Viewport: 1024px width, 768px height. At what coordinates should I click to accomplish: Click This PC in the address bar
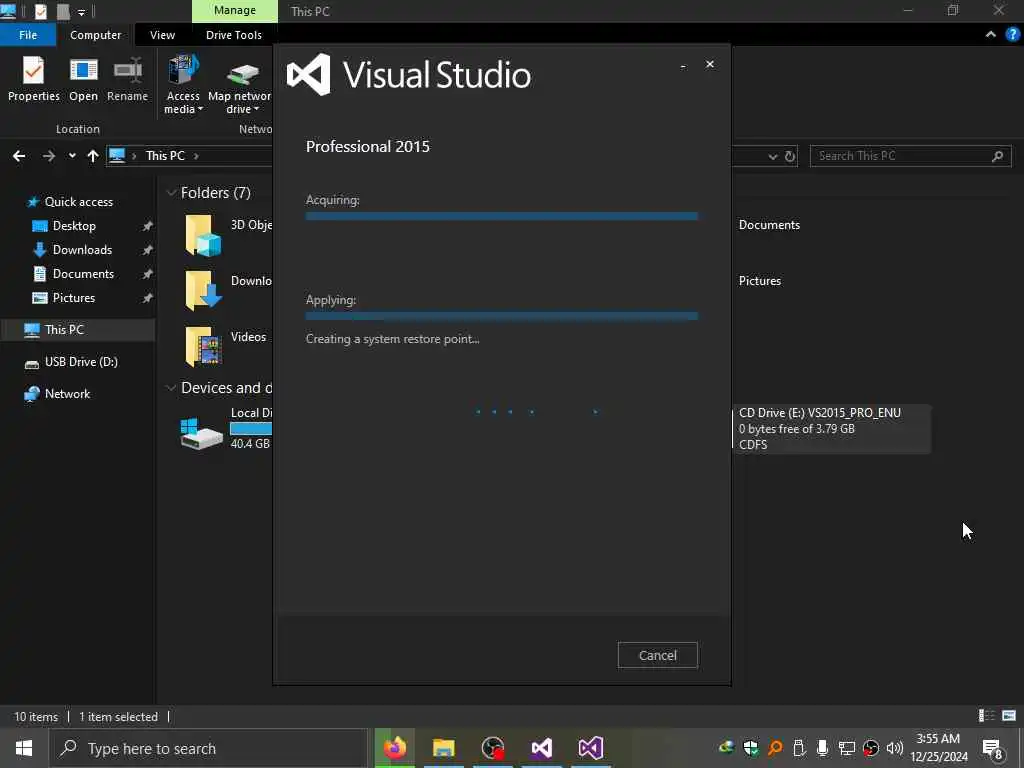[x=165, y=155]
